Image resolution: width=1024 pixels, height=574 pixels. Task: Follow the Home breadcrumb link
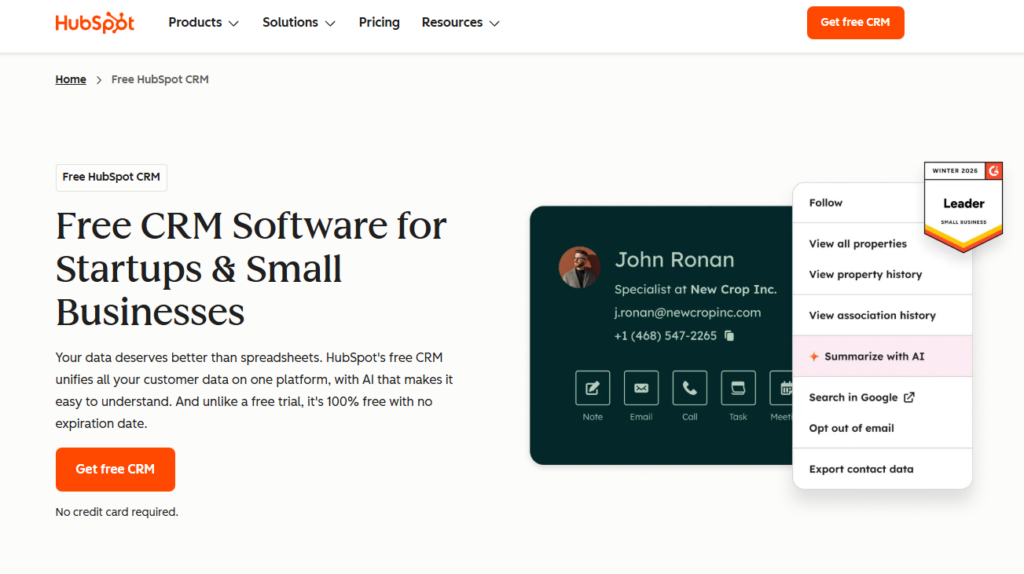70,79
